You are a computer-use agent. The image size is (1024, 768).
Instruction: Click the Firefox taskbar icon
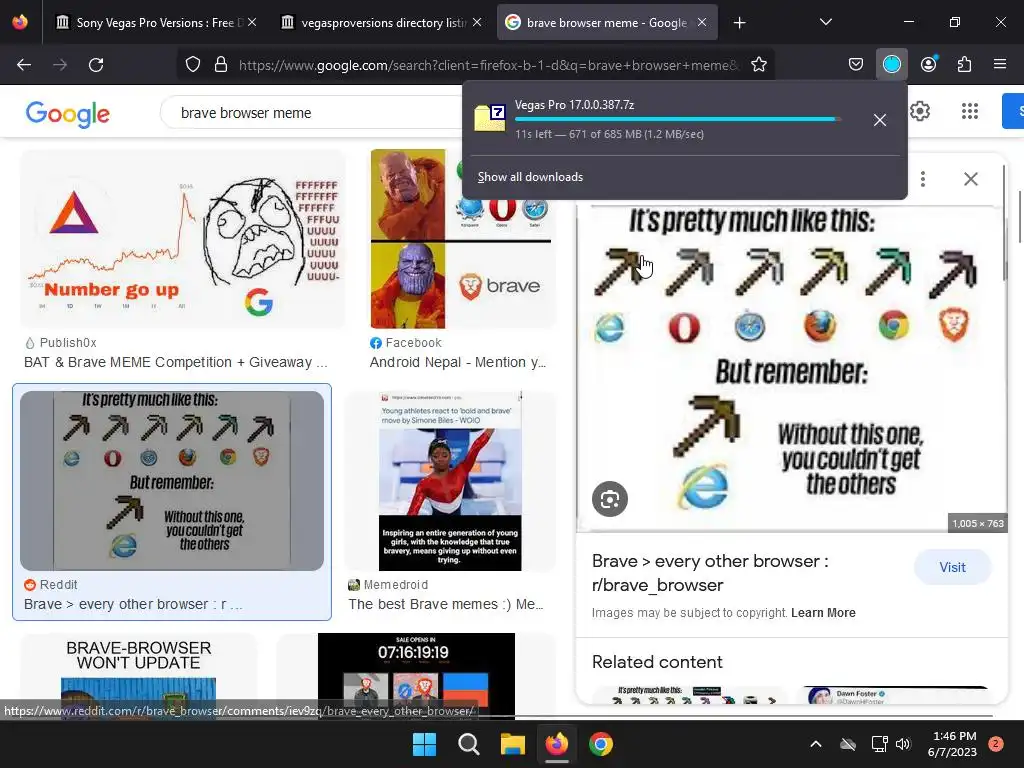click(556, 744)
